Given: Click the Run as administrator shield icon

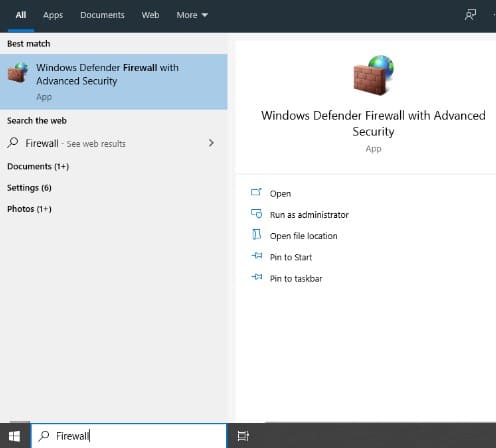Looking at the screenshot, I should 256,213.
